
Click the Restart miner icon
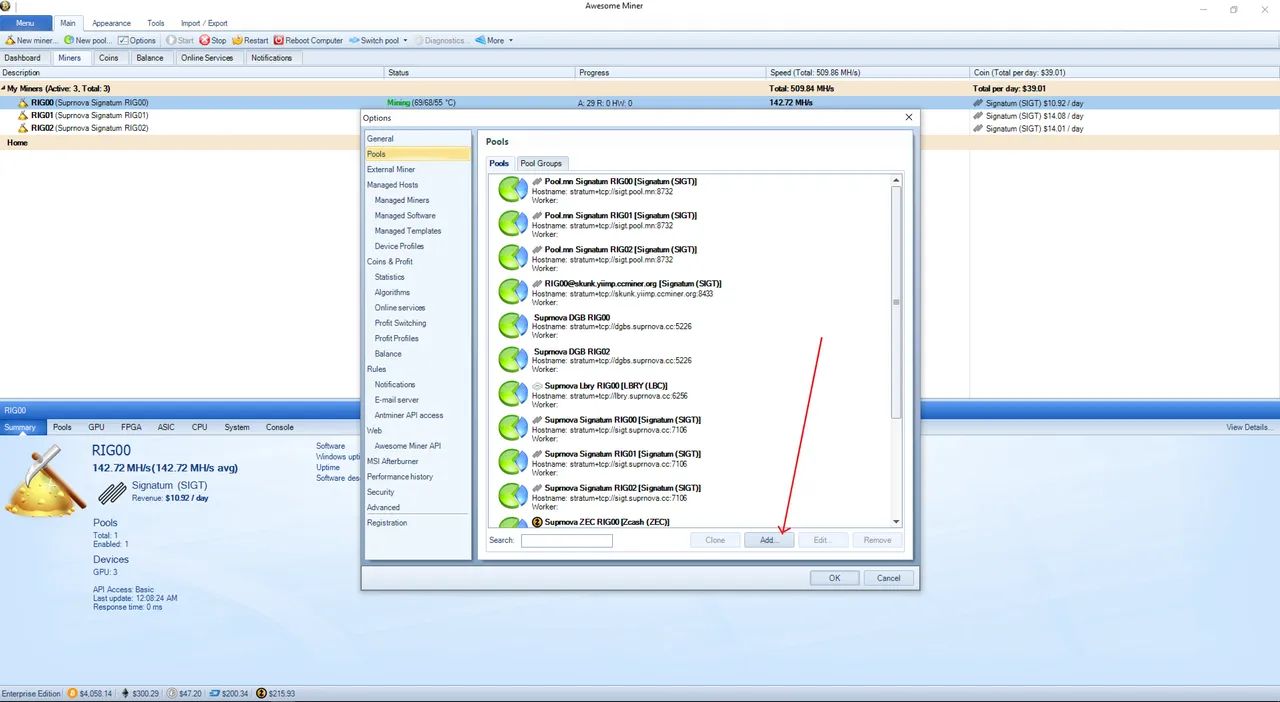237,40
